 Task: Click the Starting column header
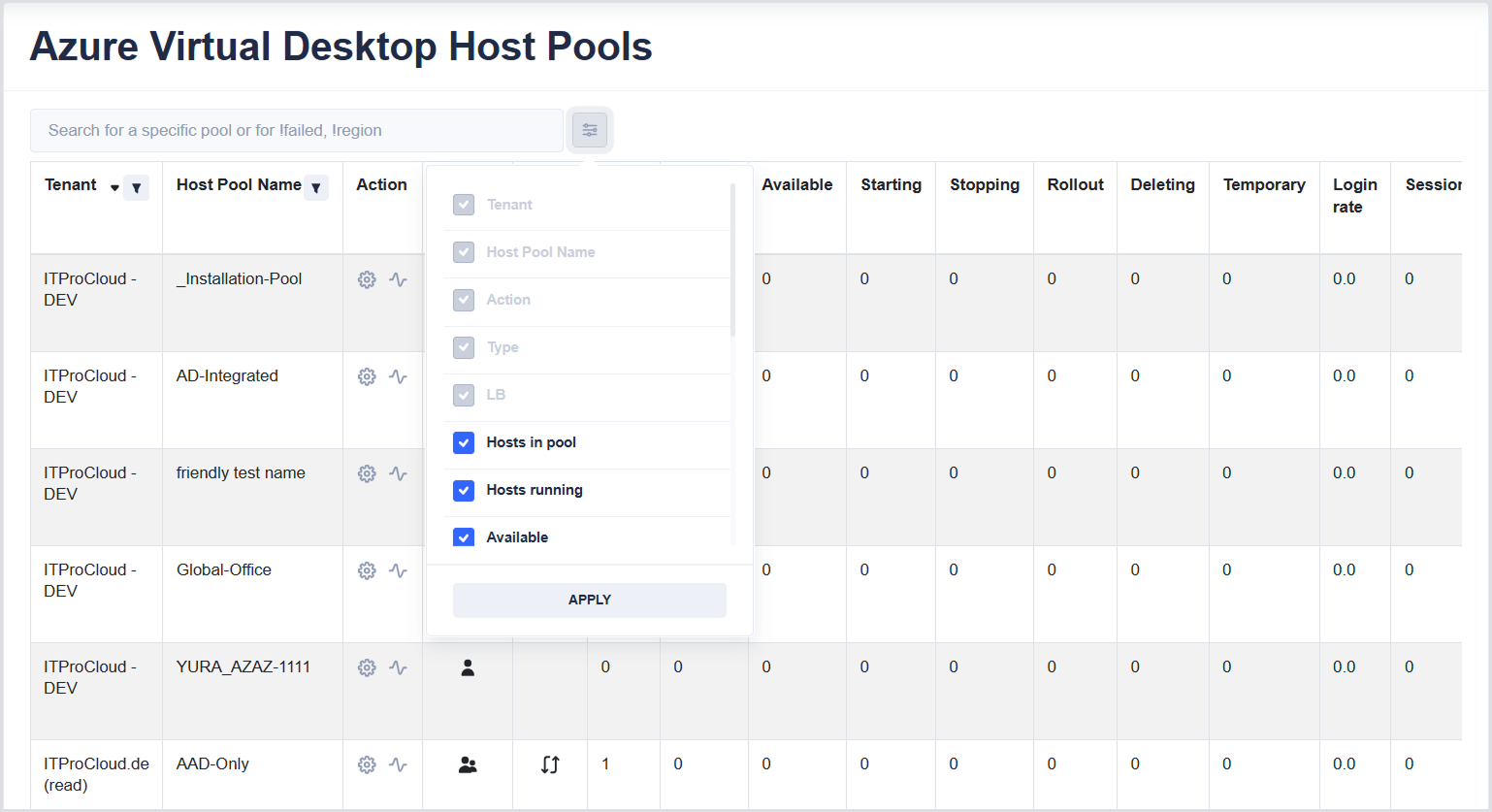point(892,184)
